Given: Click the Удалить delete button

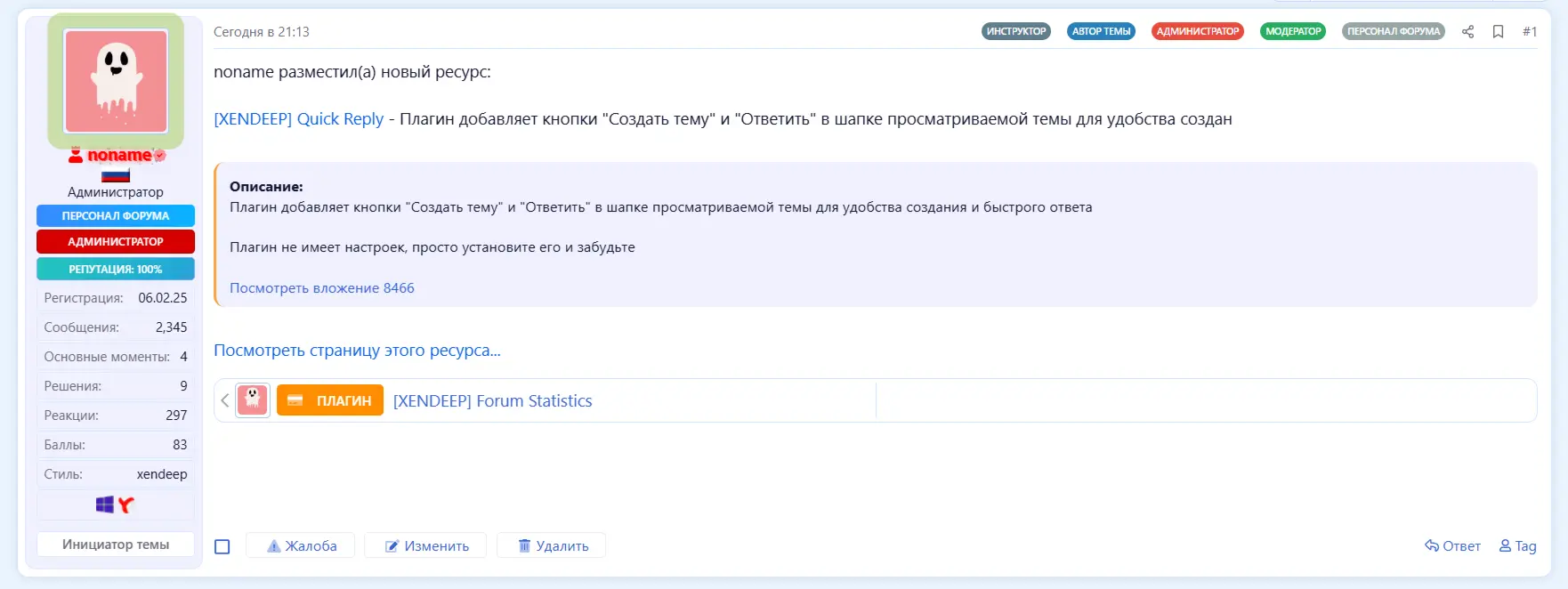Looking at the screenshot, I should (x=552, y=545).
